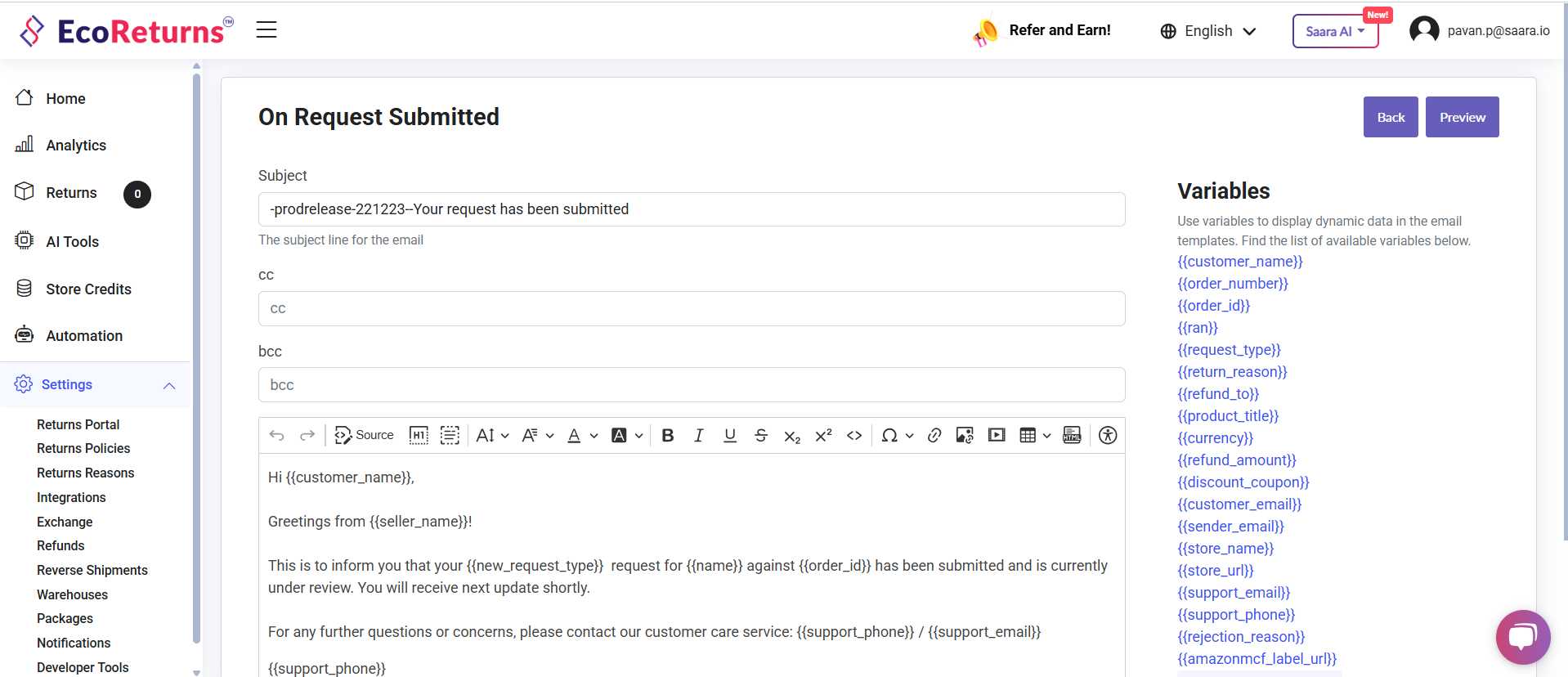Click the superscript icon

point(823,436)
